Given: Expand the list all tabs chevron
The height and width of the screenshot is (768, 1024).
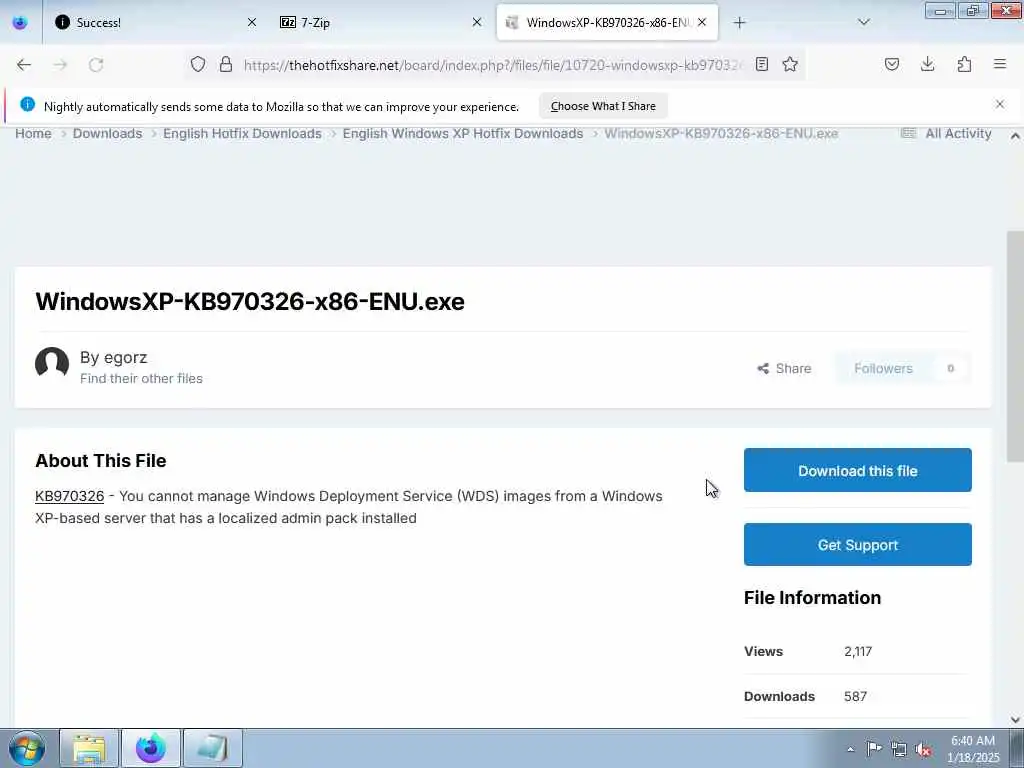Looking at the screenshot, I should pos(863,22).
